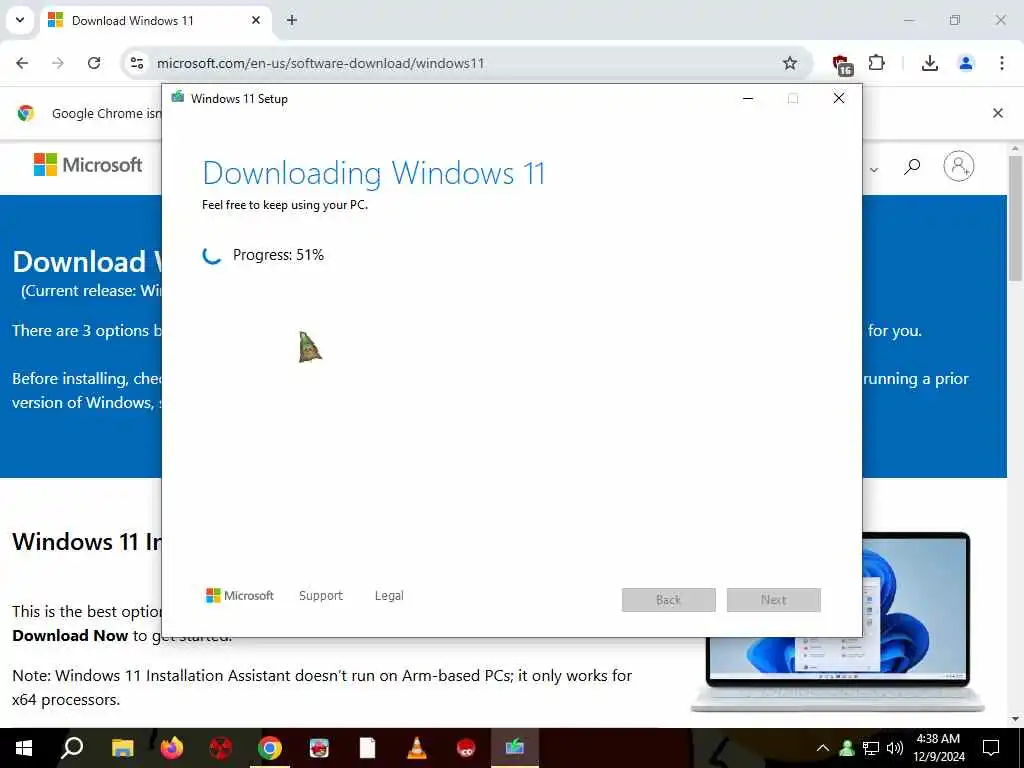Bookmark this page with star icon
The height and width of the screenshot is (768, 1024).
[x=790, y=63]
